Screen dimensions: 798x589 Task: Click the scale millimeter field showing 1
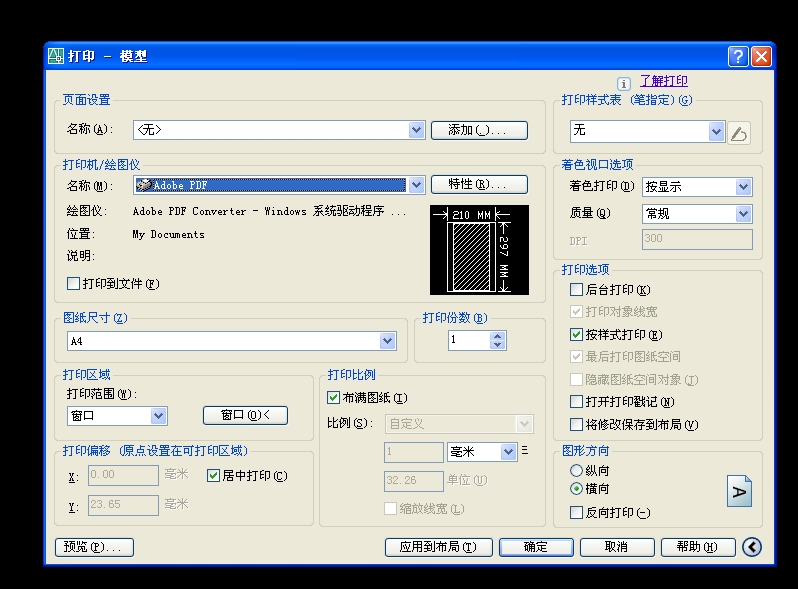click(413, 452)
